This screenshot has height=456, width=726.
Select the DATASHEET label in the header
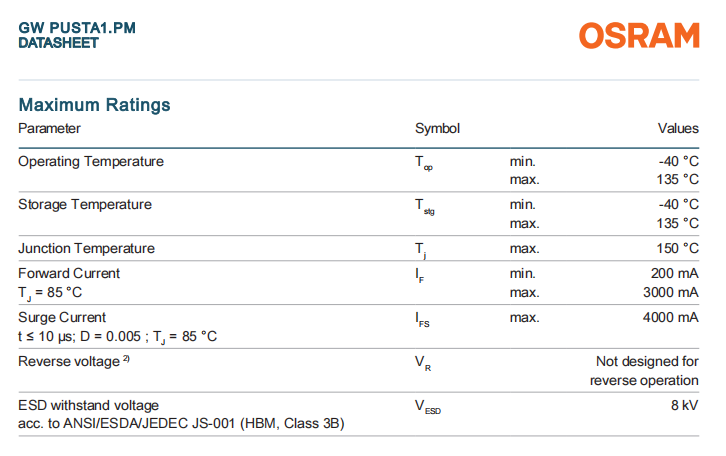pos(59,43)
